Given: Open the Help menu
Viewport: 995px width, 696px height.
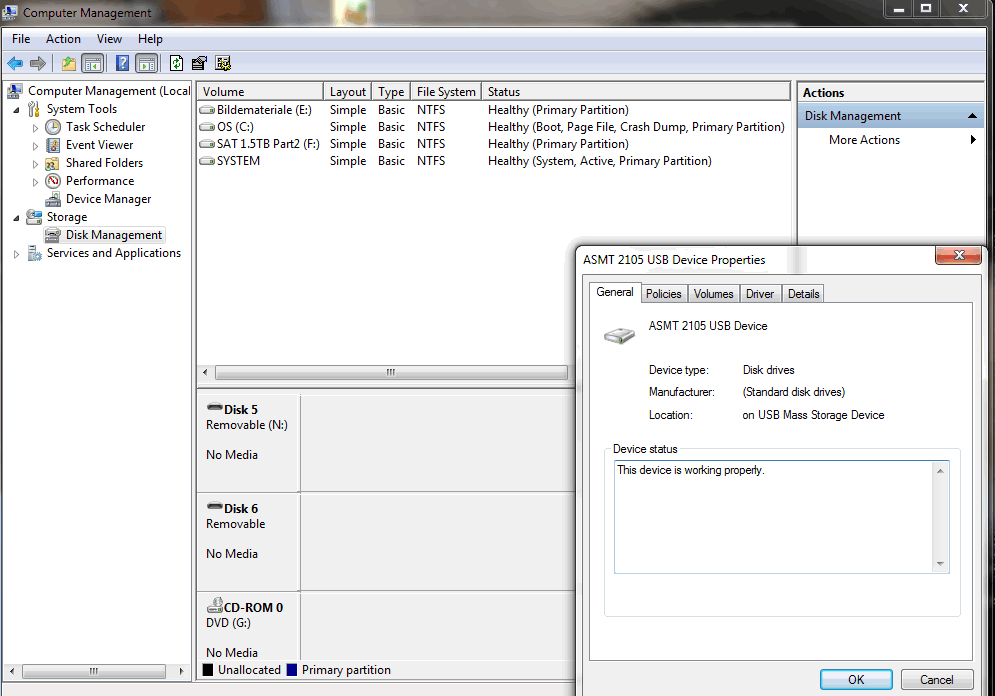Looking at the screenshot, I should click(x=150, y=39).
